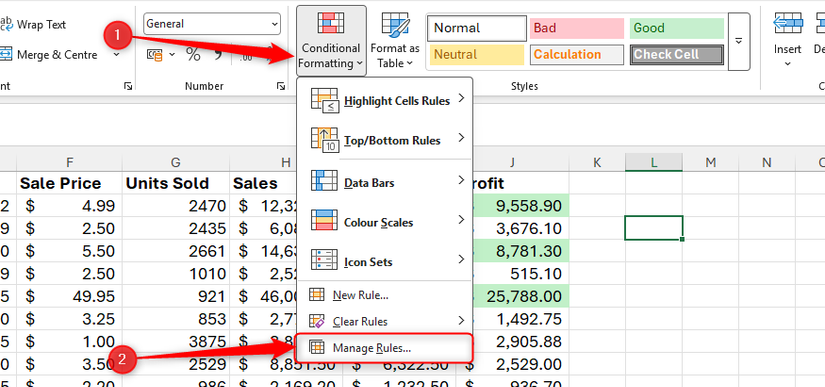Click the Sale Price header cell
The image size is (825, 387).
69,183
